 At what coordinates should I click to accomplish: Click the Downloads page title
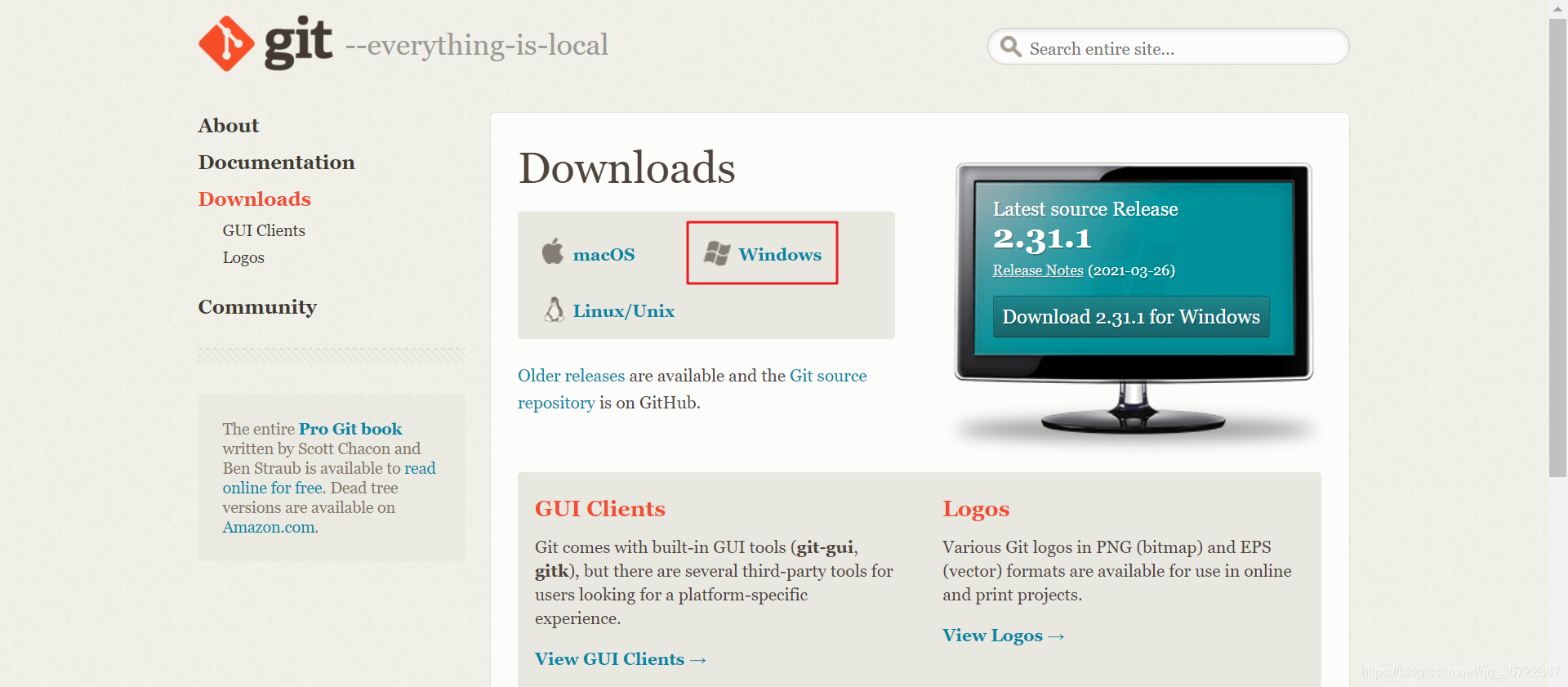click(x=627, y=167)
